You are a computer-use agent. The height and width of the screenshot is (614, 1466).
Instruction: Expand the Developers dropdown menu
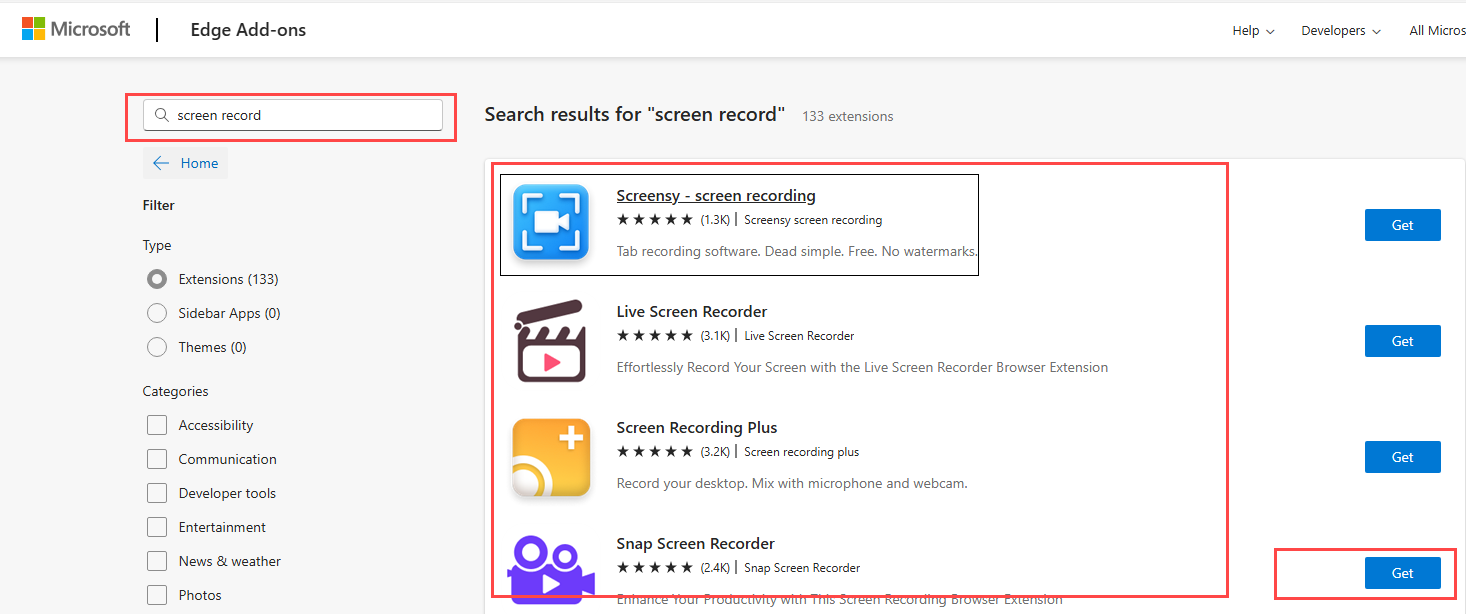point(1341,31)
